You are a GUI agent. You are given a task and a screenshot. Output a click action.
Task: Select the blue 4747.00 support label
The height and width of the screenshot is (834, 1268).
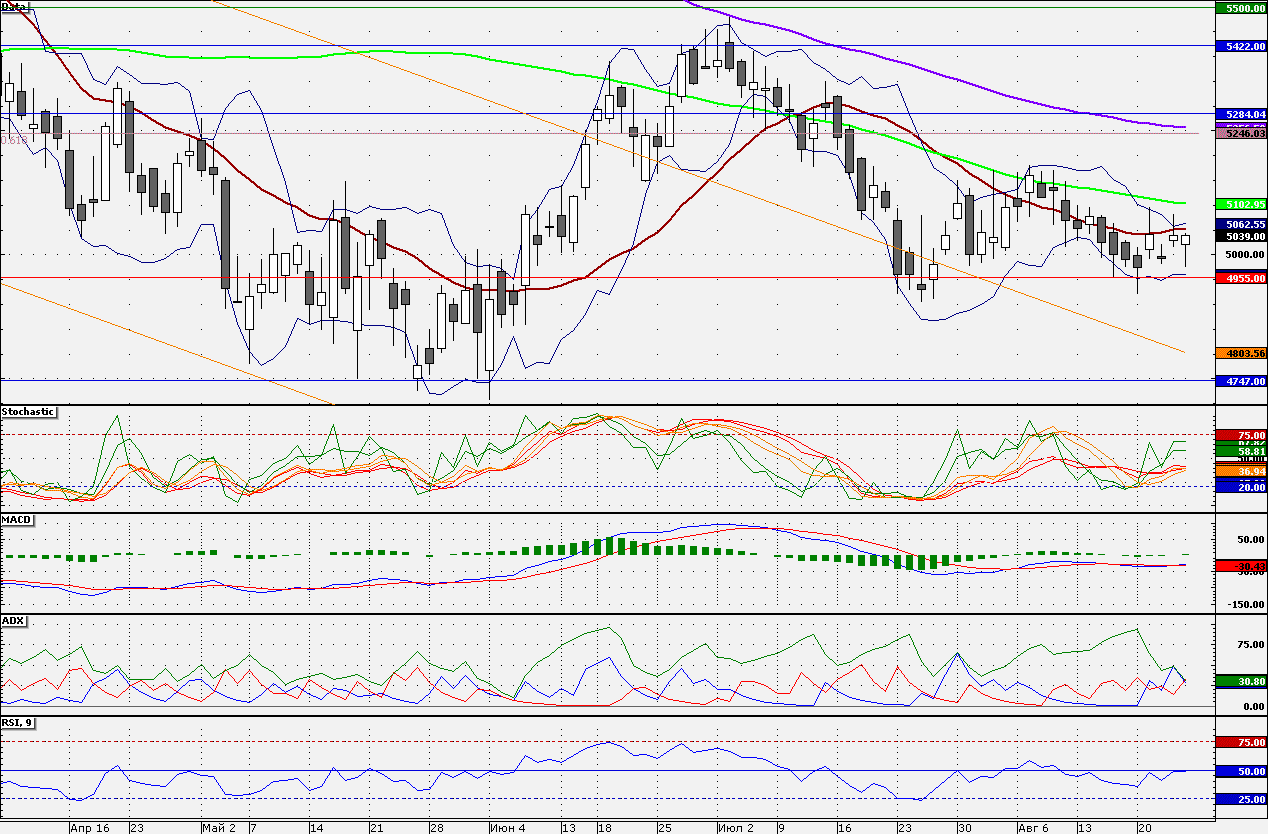[x=1241, y=381]
